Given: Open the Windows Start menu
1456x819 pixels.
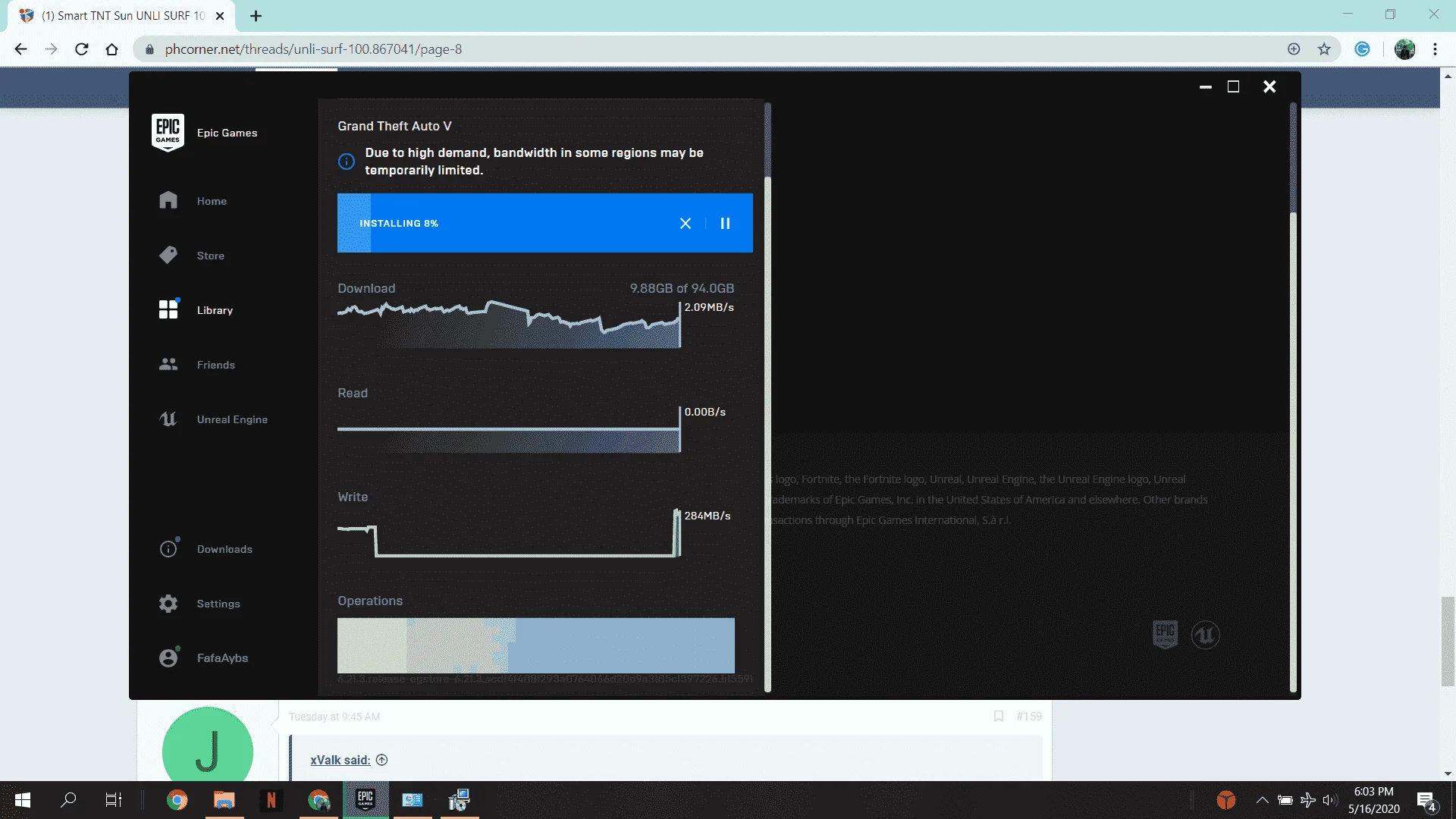Looking at the screenshot, I should click(23, 800).
